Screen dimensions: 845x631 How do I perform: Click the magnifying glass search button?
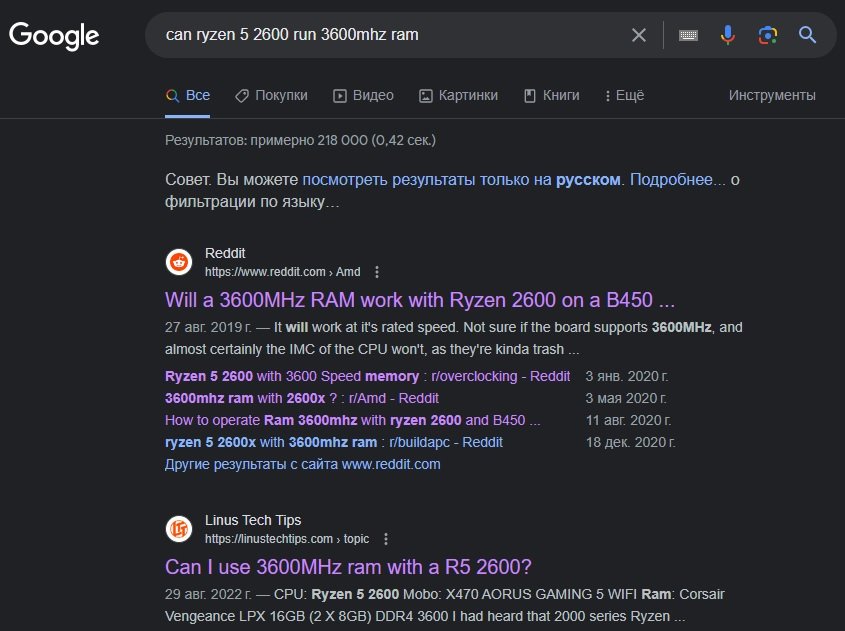[x=808, y=35]
